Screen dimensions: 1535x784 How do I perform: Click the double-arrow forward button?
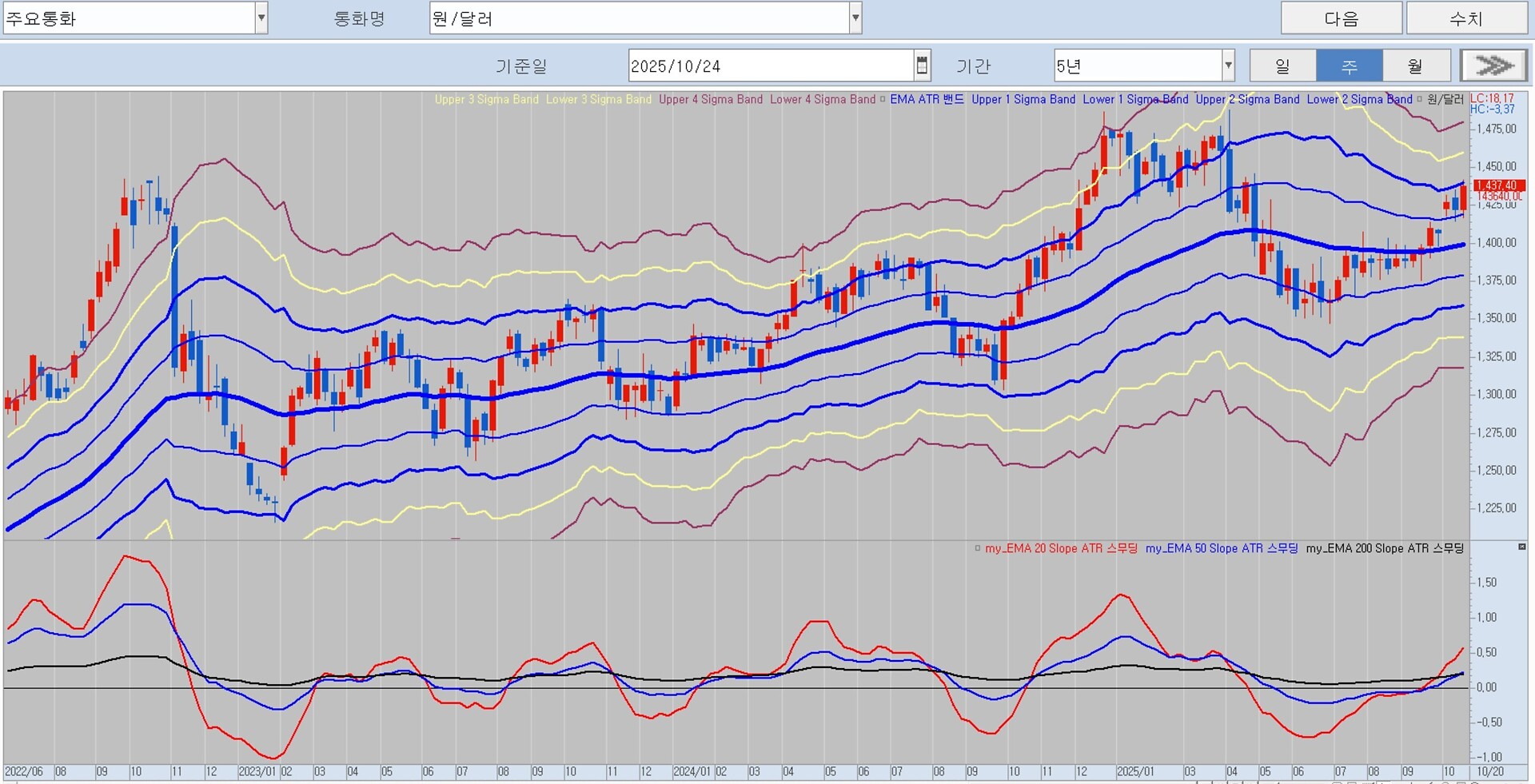[x=1493, y=66]
